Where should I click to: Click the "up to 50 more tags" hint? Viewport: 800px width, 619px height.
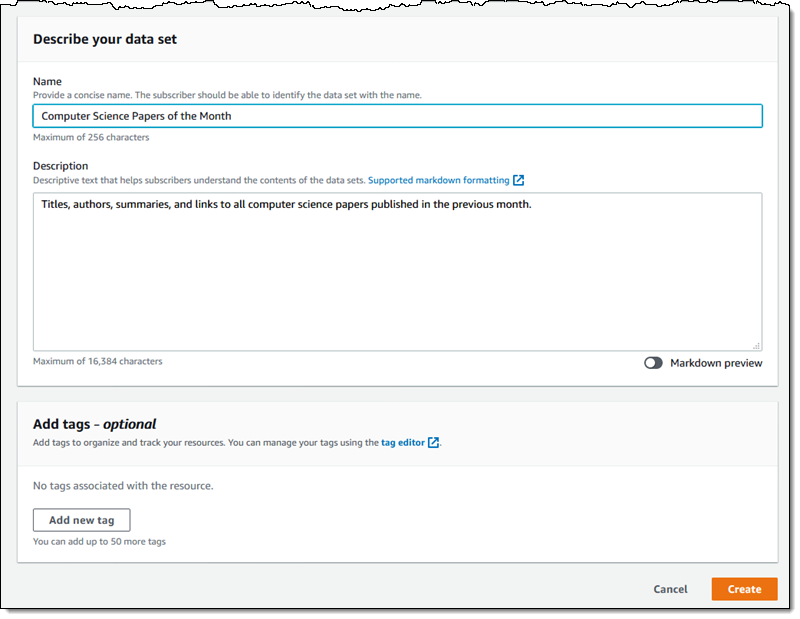[x=99, y=542]
